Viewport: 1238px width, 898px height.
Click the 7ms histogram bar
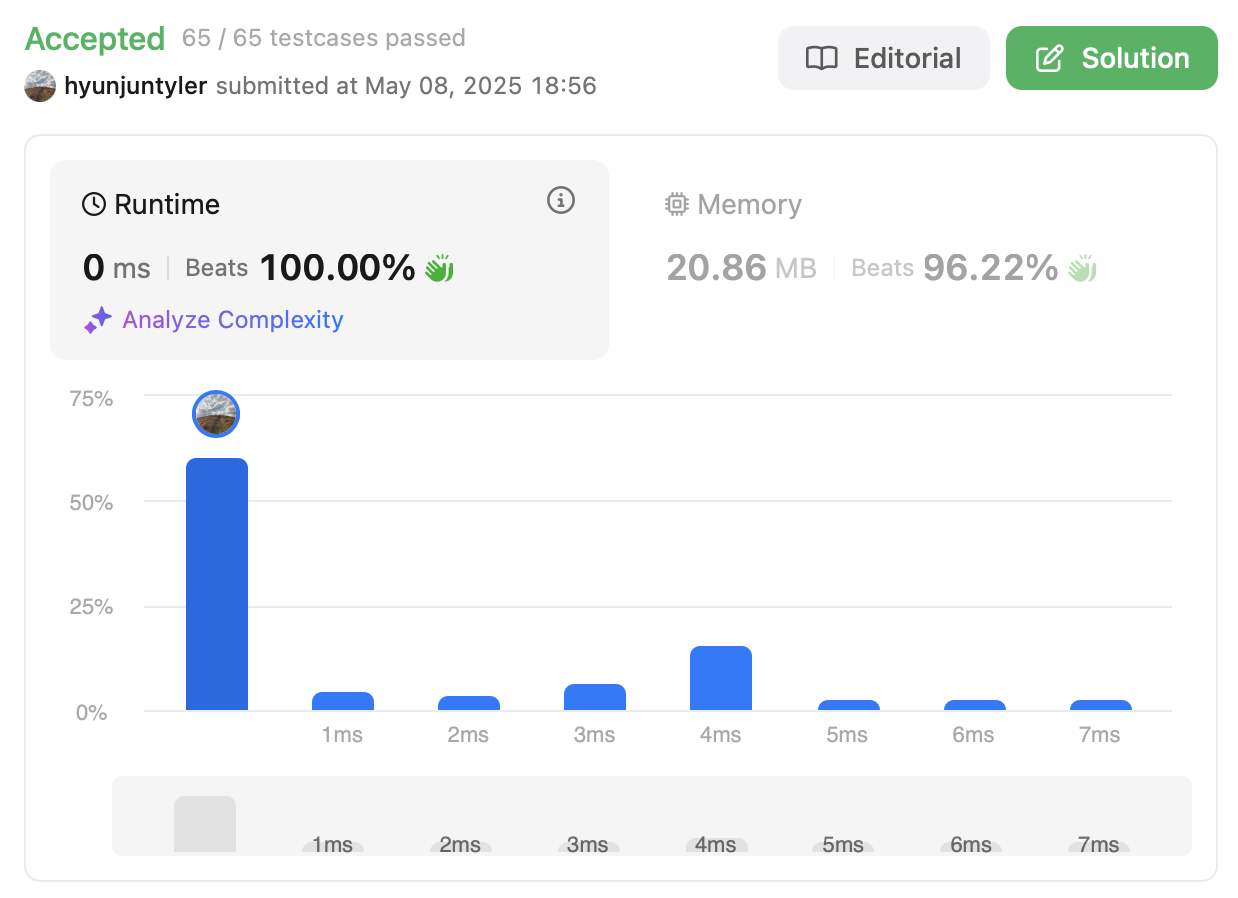coord(1101,705)
